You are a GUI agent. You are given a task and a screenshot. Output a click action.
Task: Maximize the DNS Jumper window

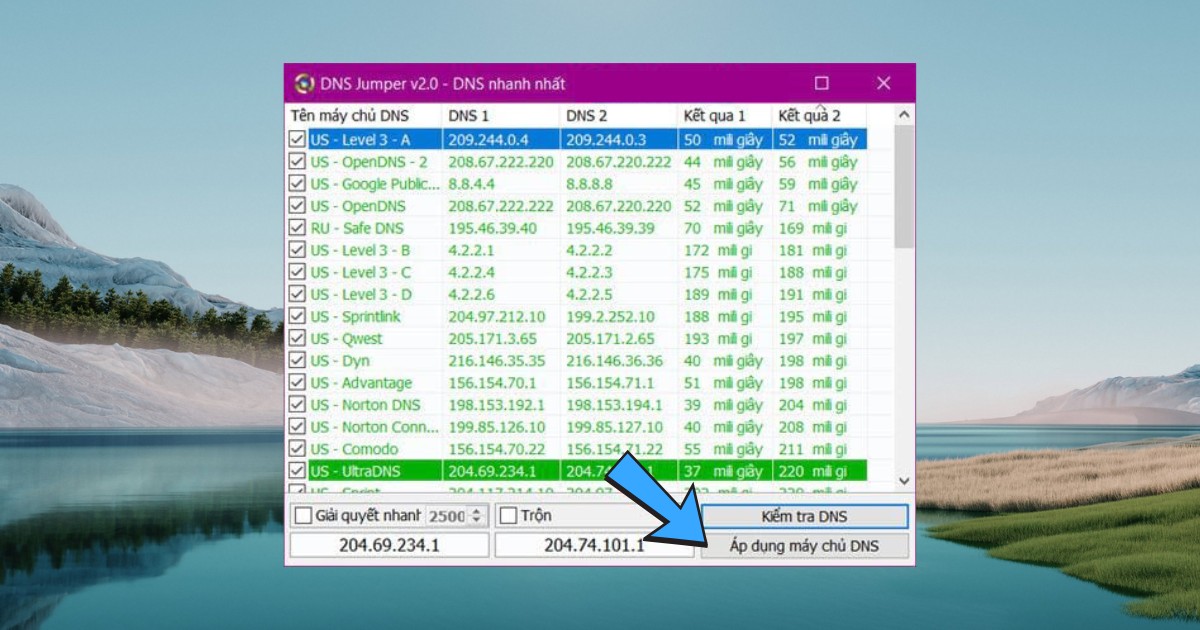[822, 83]
